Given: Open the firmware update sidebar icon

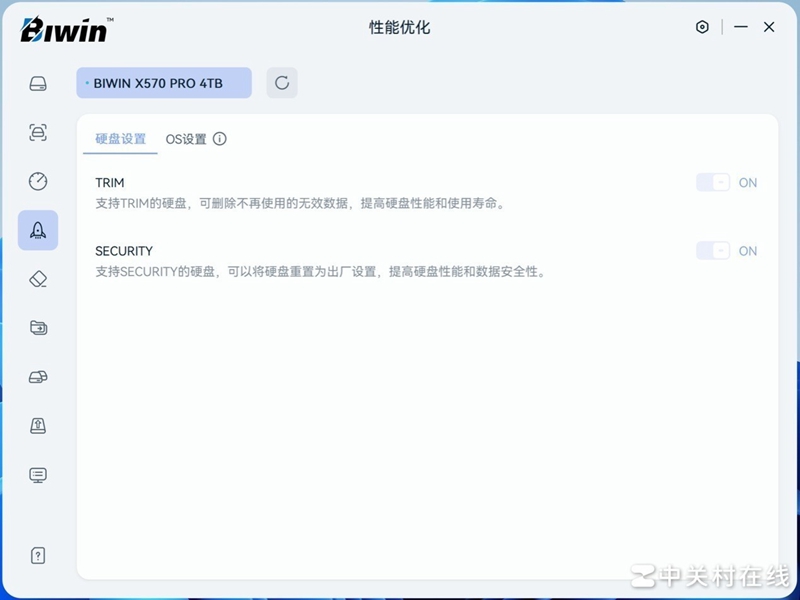Looking at the screenshot, I should point(38,426).
